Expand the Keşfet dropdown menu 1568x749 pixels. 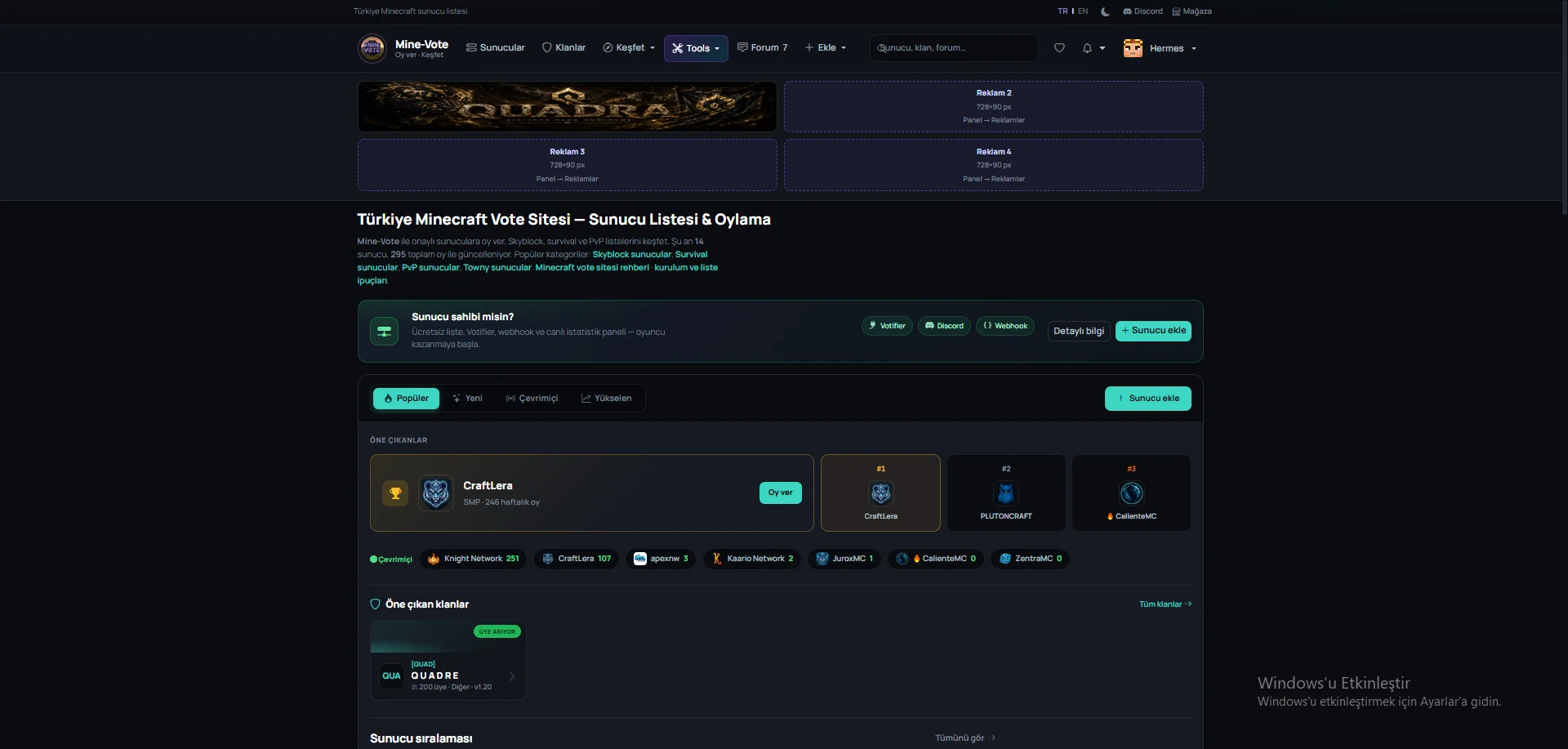coord(629,48)
